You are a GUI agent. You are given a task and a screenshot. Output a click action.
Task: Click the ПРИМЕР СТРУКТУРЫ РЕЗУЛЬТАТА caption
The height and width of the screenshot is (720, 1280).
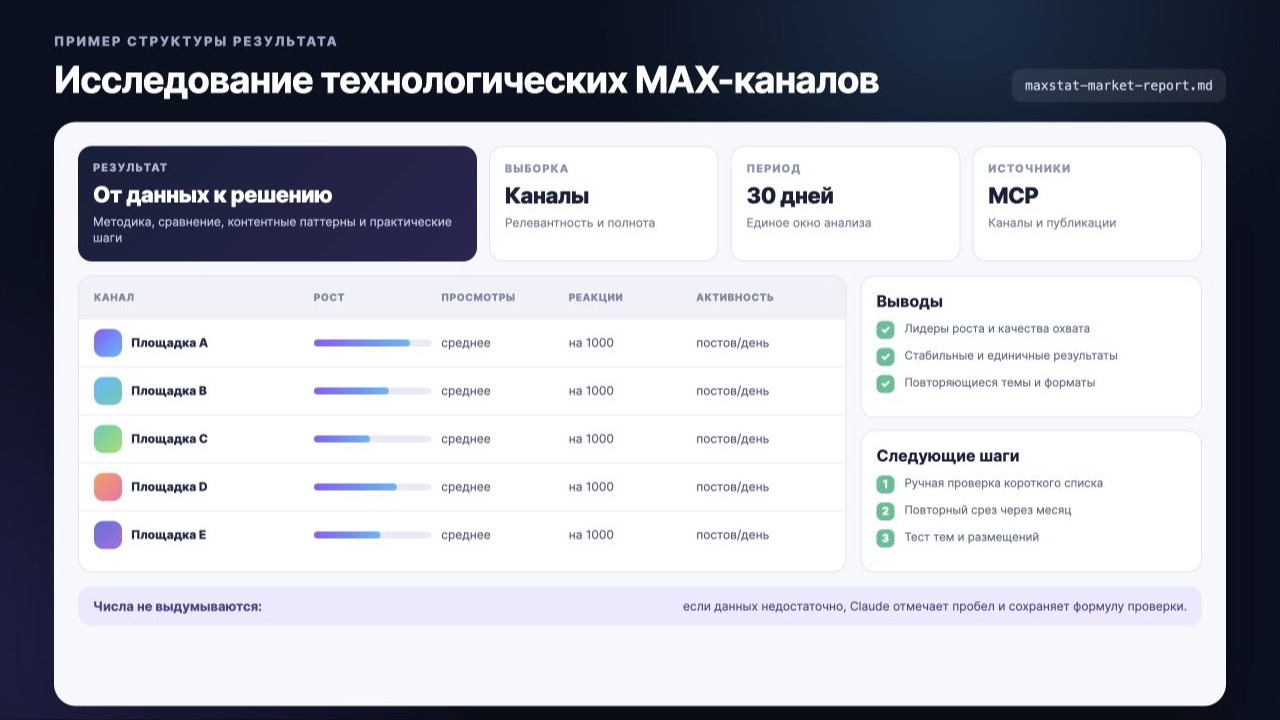(x=196, y=42)
